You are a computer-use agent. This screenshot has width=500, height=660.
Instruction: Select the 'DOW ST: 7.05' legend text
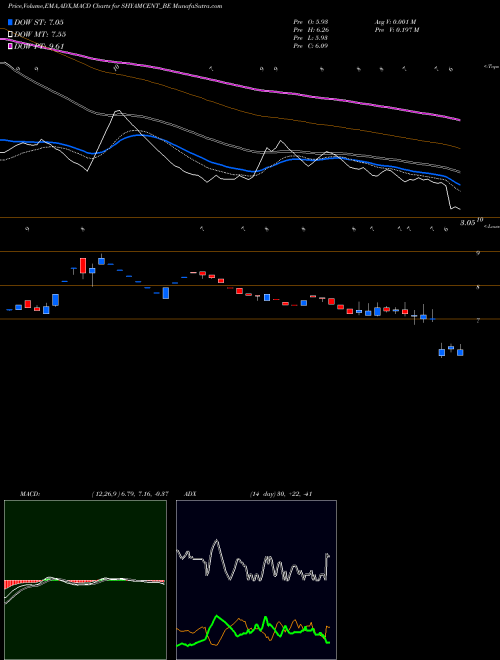click(x=39, y=22)
